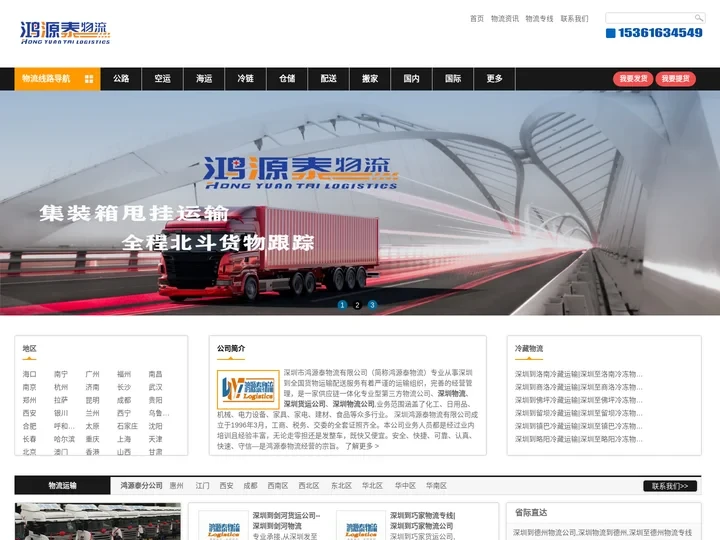720x540 pixels.
Task: Click the 了解更多 > link
Action: tap(362, 446)
